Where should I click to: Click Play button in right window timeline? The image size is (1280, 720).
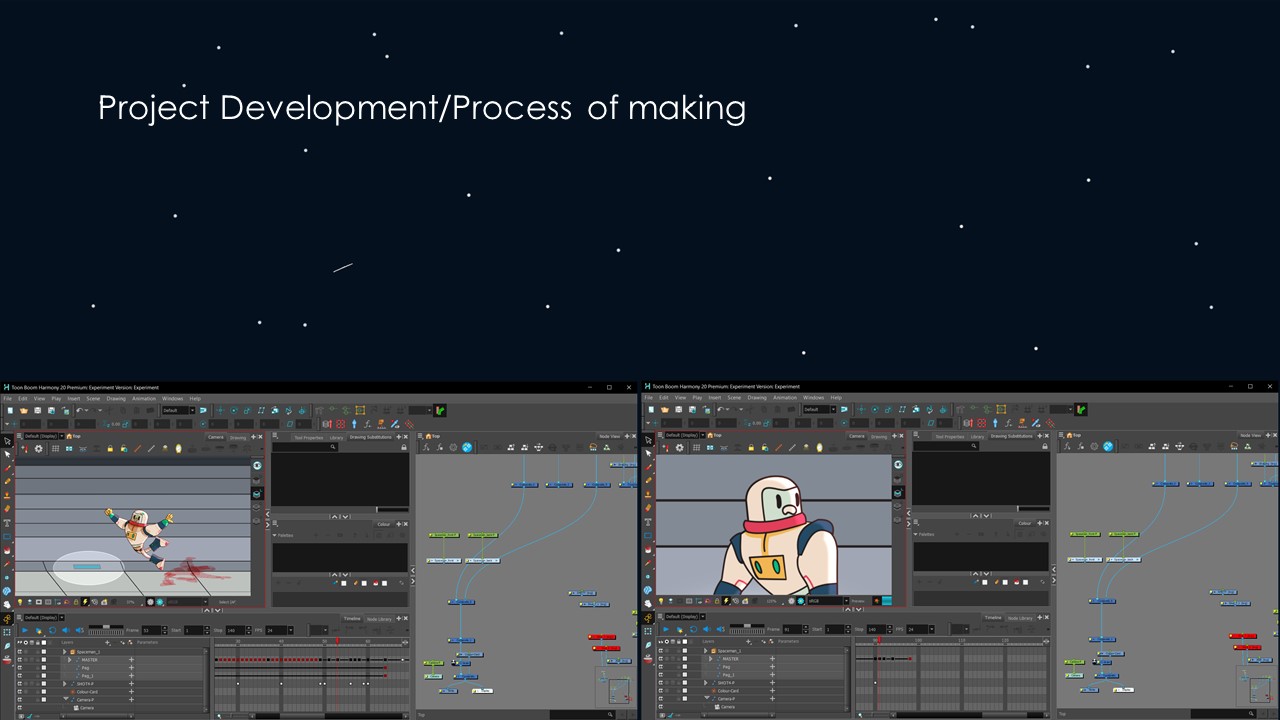665,630
